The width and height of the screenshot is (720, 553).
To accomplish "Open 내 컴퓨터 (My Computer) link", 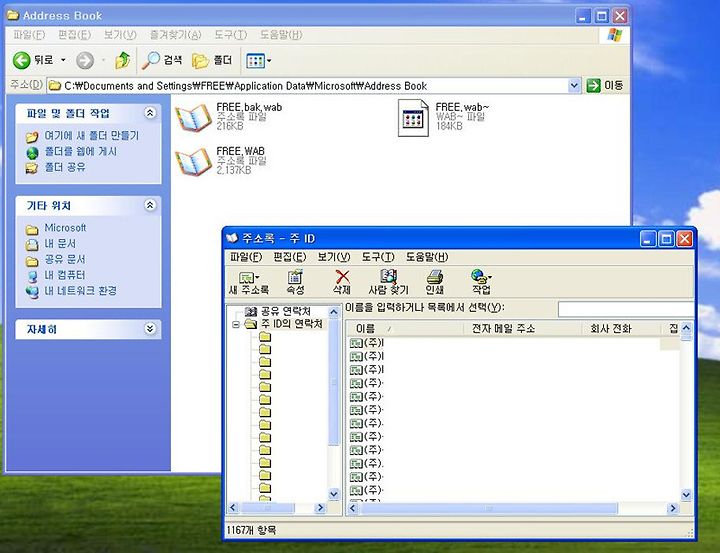I will tap(65, 275).
